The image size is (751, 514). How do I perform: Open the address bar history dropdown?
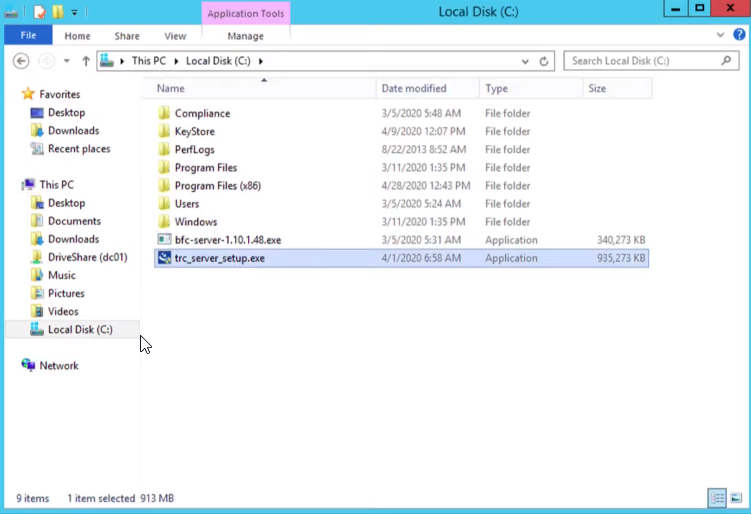(526, 61)
